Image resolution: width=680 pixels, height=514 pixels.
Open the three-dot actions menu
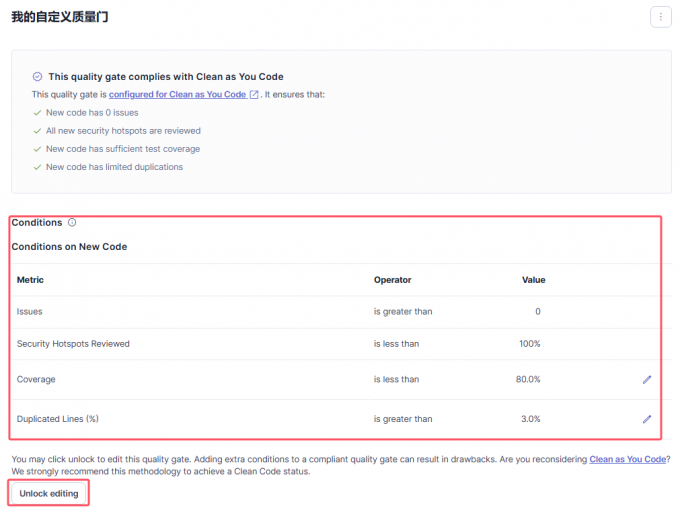click(x=660, y=17)
